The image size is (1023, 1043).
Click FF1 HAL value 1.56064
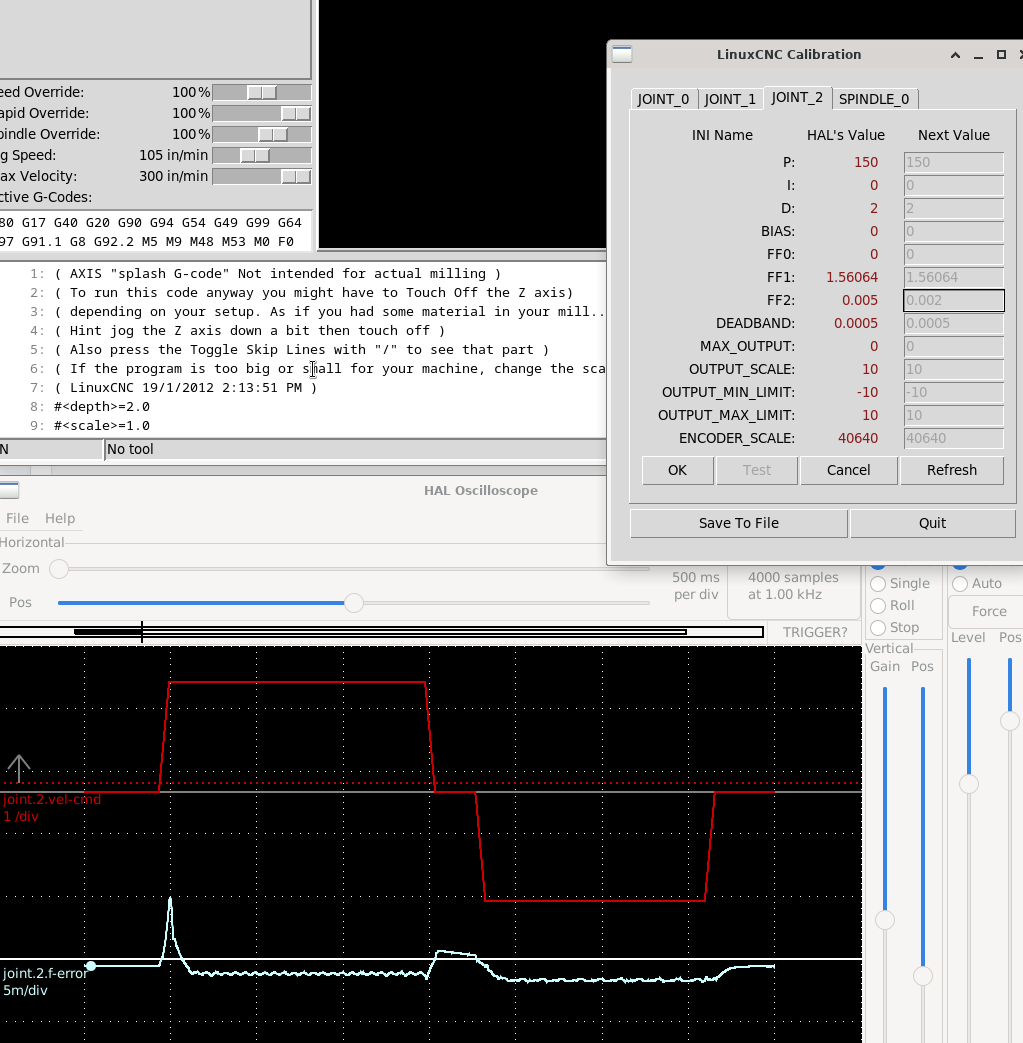[852, 277]
